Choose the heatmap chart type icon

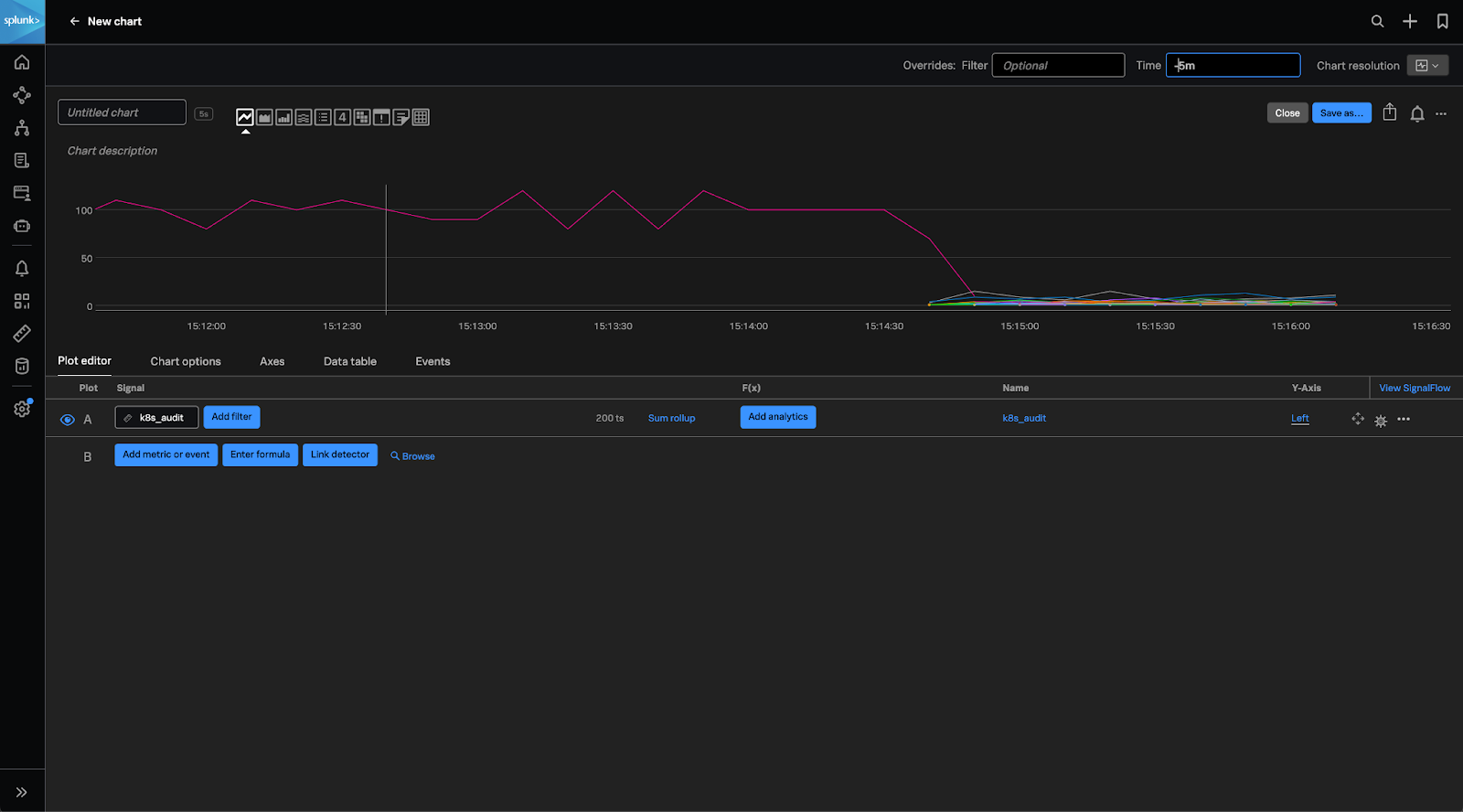click(x=362, y=117)
